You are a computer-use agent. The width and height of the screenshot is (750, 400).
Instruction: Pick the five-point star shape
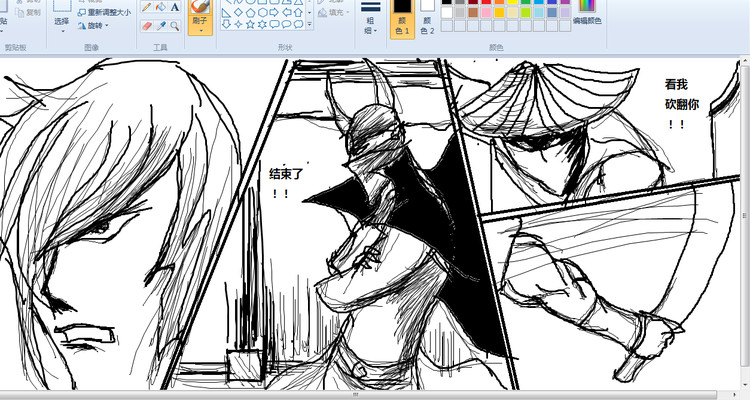249,24
